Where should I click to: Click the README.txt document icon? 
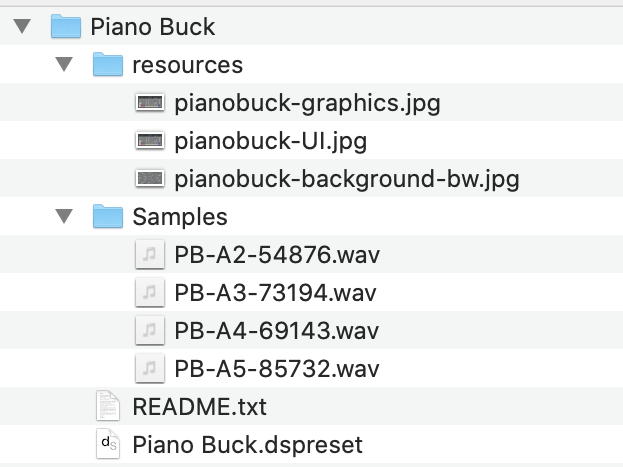click(x=107, y=407)
